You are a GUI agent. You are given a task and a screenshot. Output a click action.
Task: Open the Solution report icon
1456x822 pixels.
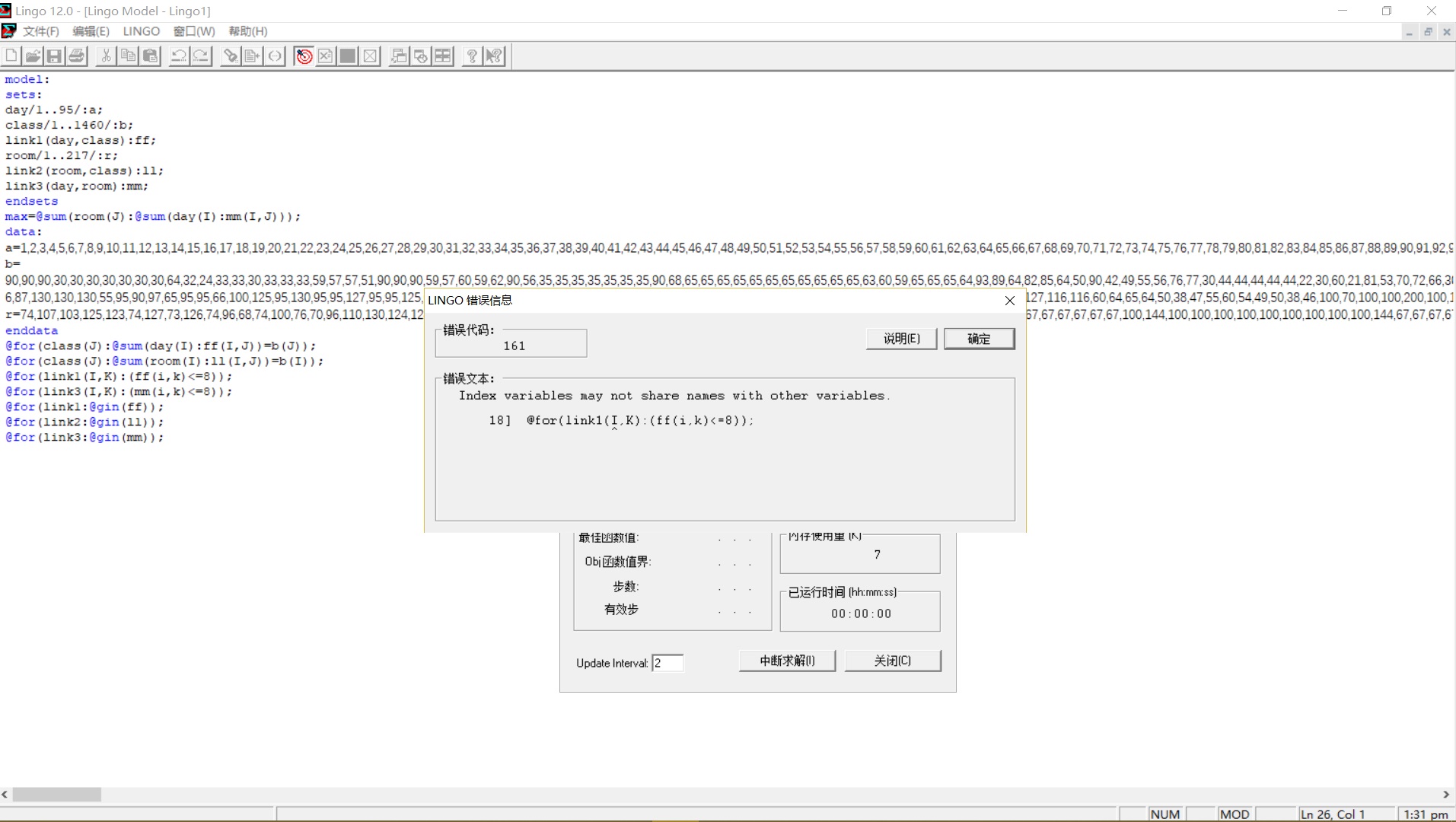point(326,56)
